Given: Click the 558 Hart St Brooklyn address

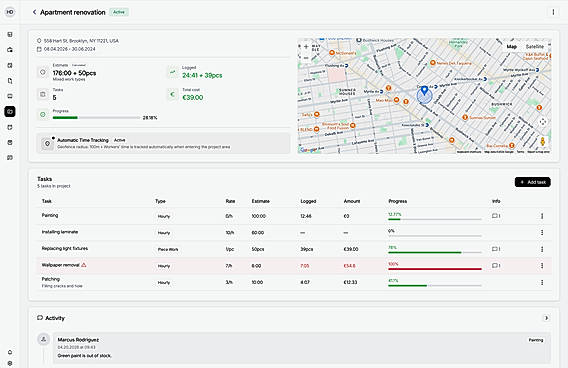Looking at the screenshot, I should point(81,41).
